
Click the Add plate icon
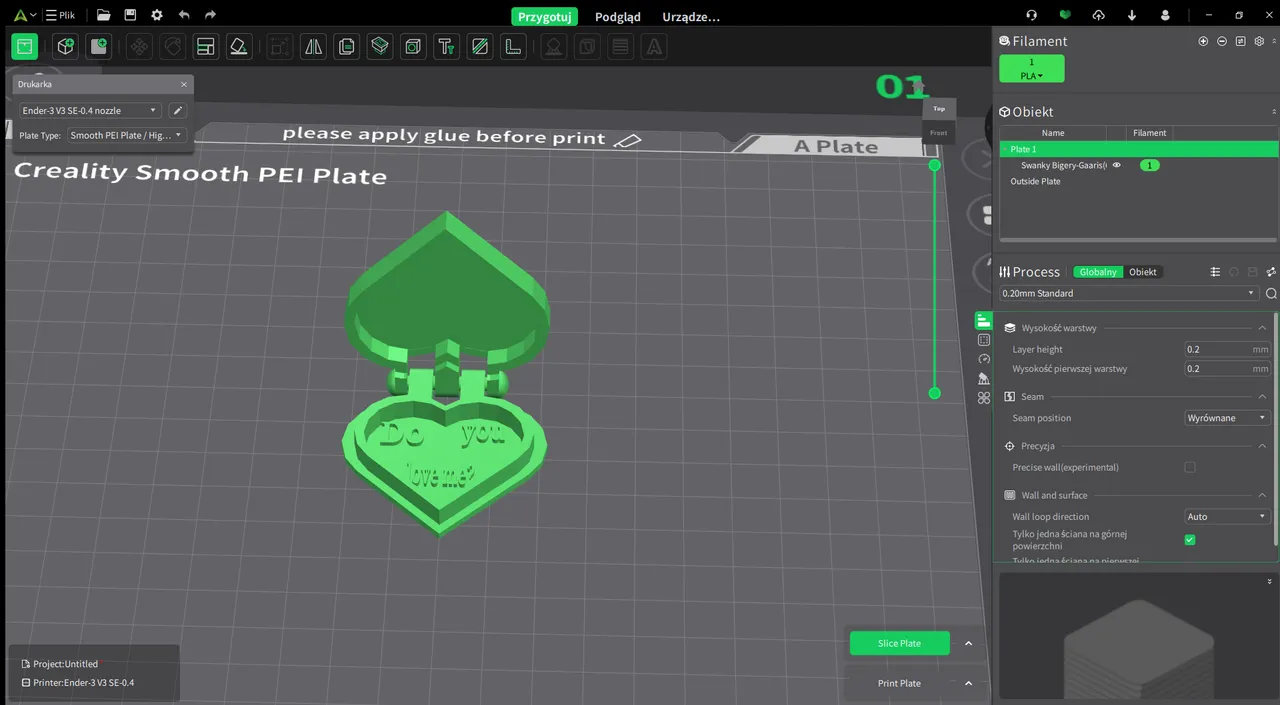point(98,46)
